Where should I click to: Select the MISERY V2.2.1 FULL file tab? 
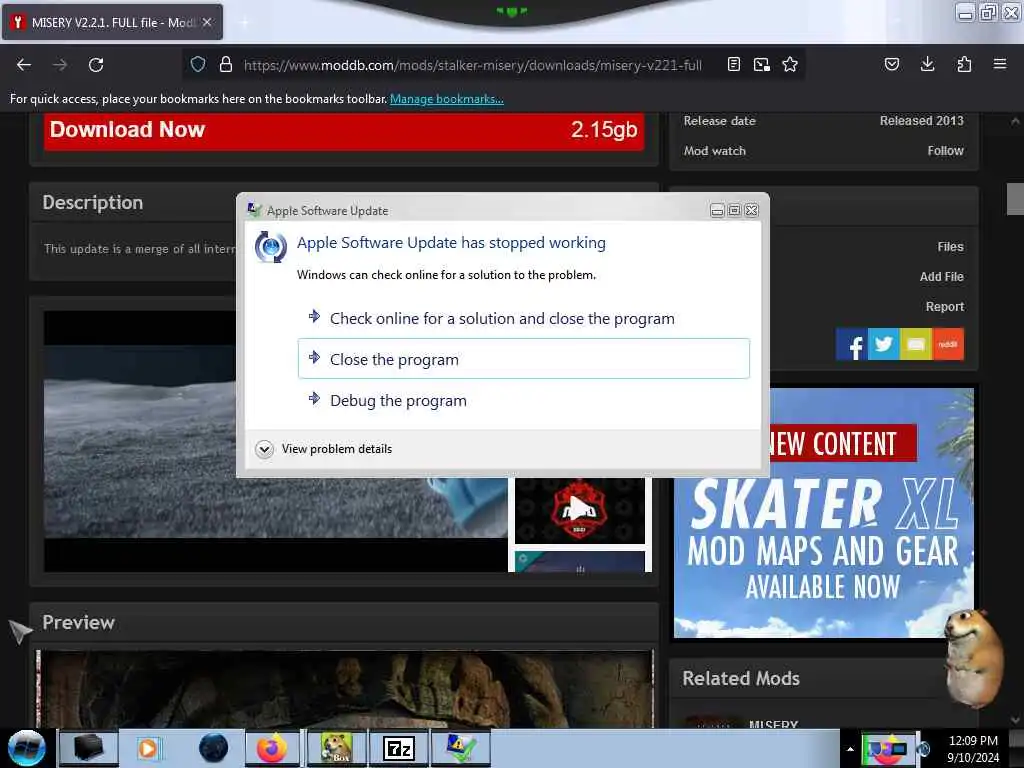pyautogui.click(x=112, y=22)
